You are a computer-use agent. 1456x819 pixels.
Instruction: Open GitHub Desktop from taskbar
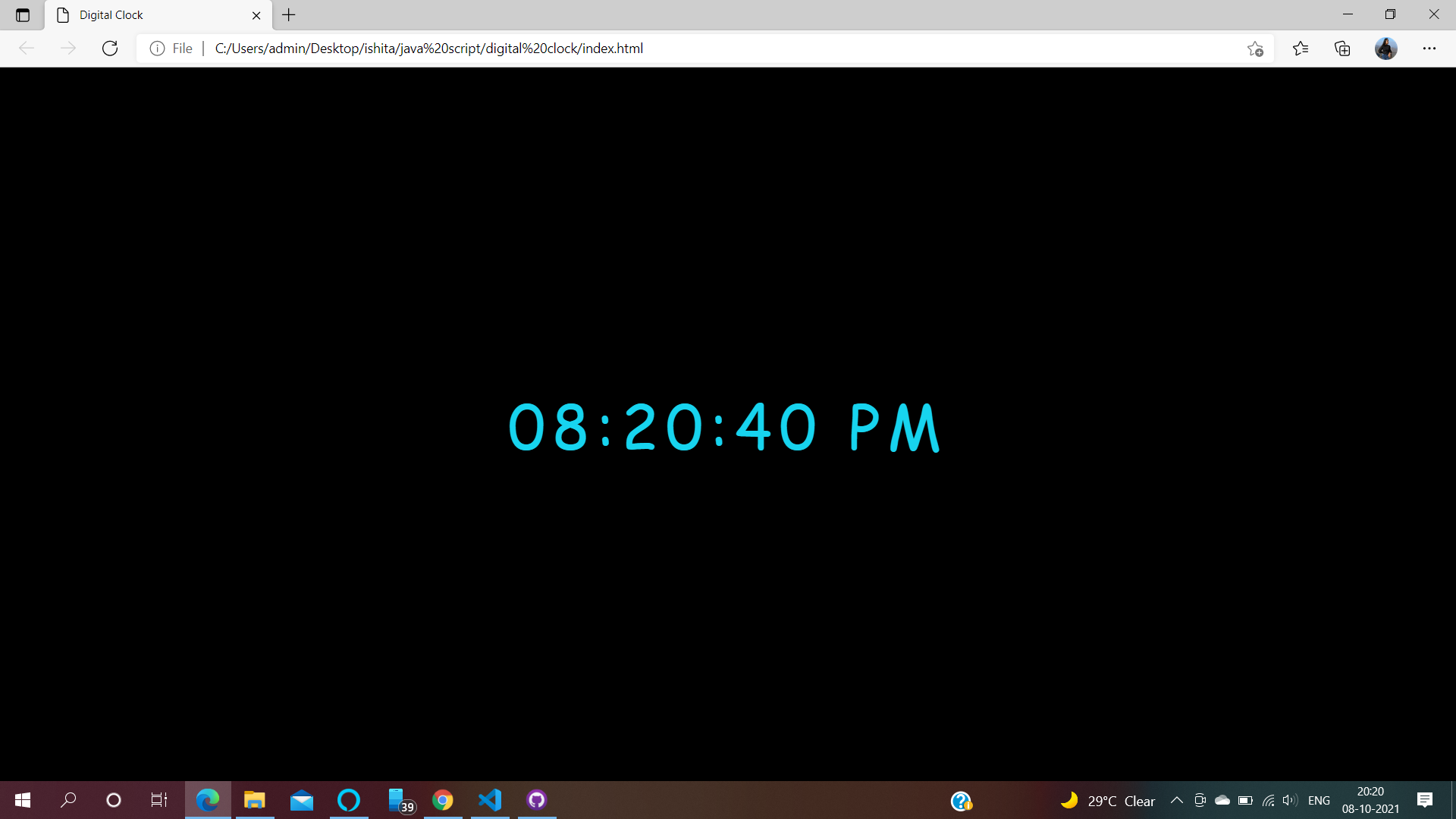(x=537, y=800)
